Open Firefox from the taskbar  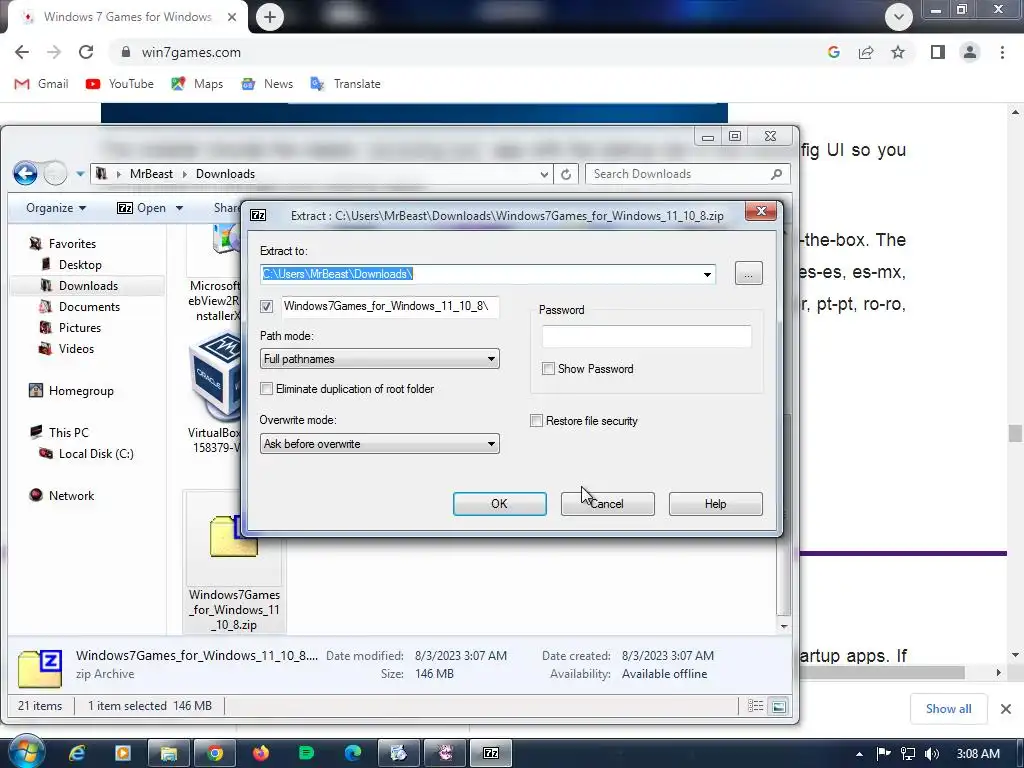point(261,754)
